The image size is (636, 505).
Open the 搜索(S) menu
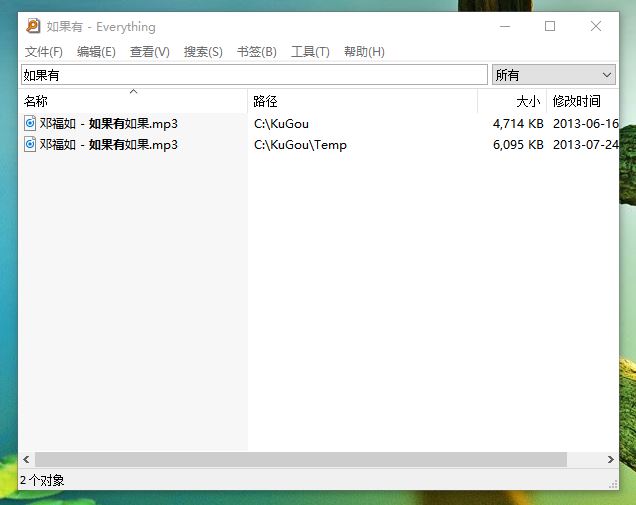point(203,52)
